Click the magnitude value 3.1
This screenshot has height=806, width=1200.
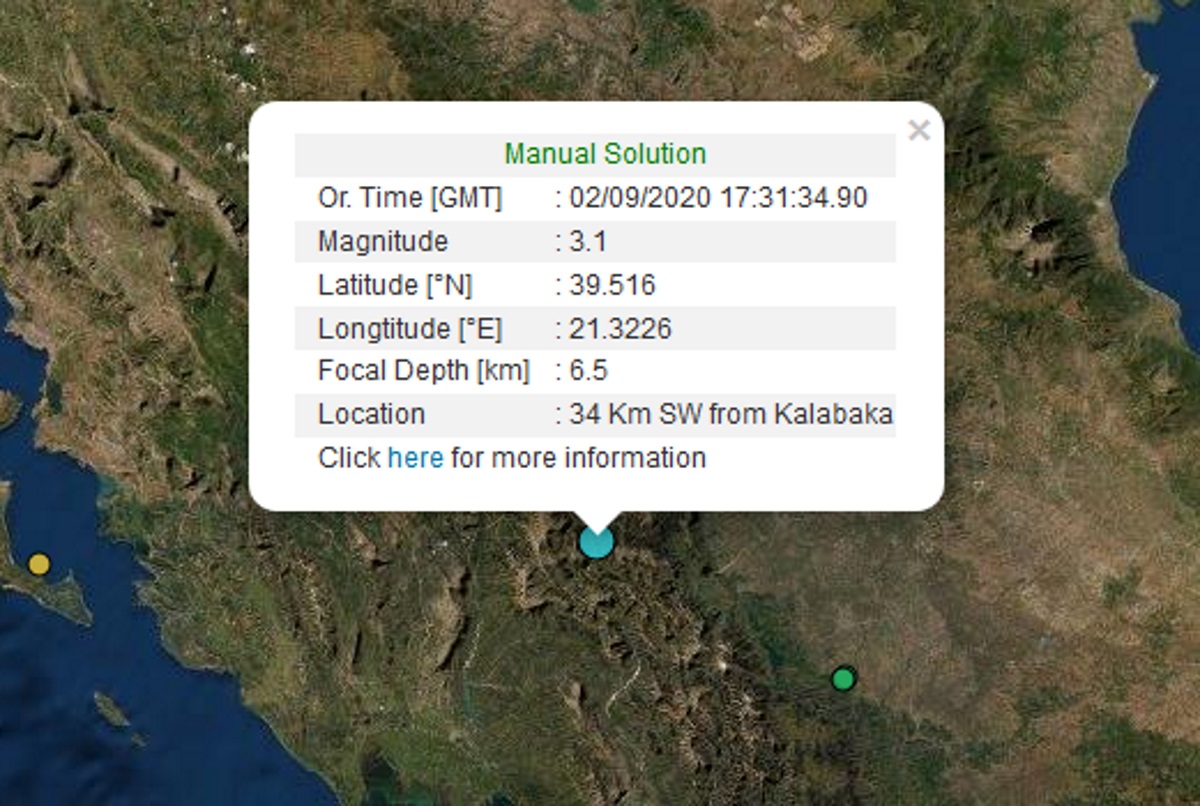pyautogui.click(x=588, y=242)
